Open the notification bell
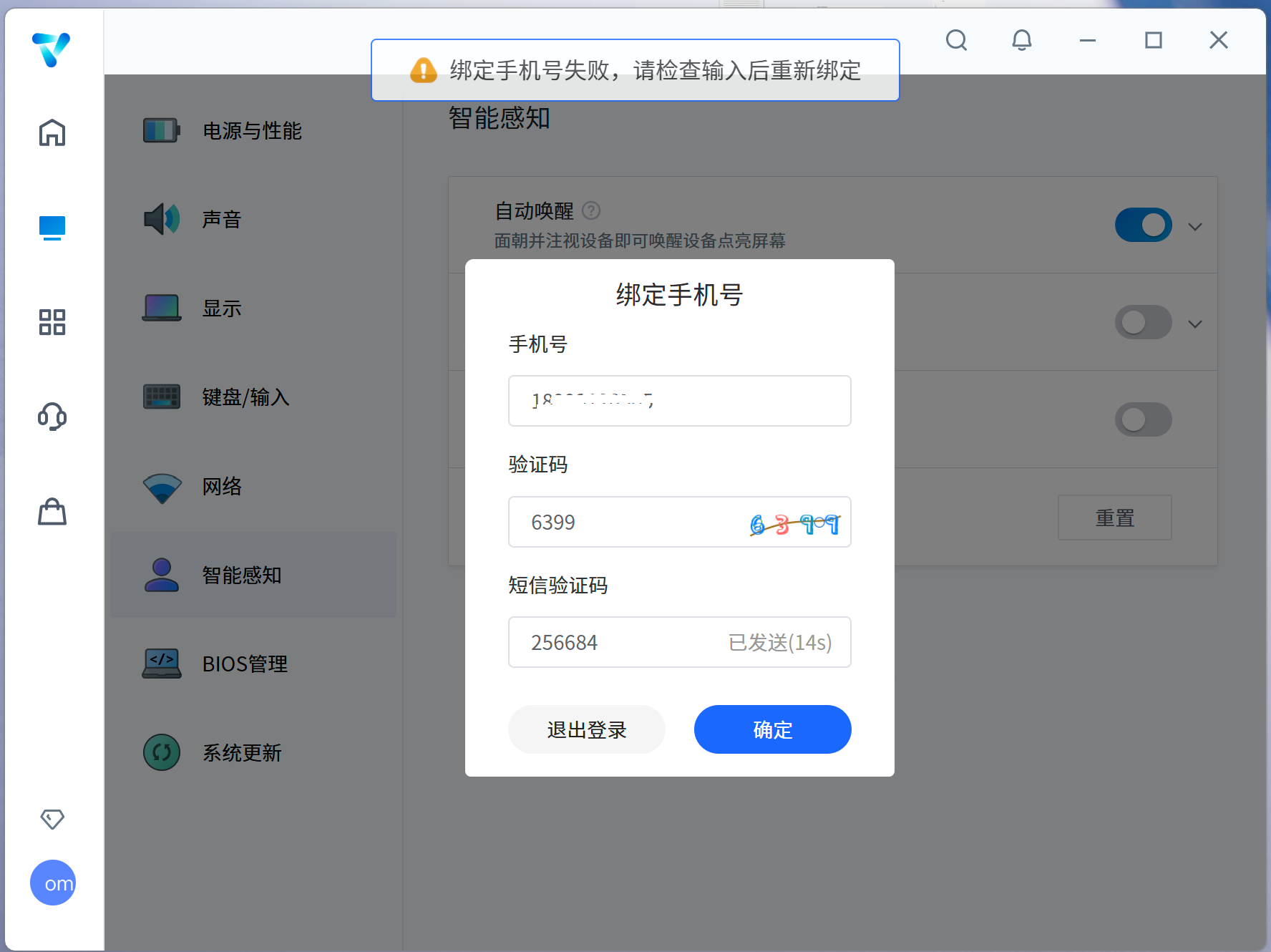This screenshot has width=1271, height=952. (x=1021, y=40)
